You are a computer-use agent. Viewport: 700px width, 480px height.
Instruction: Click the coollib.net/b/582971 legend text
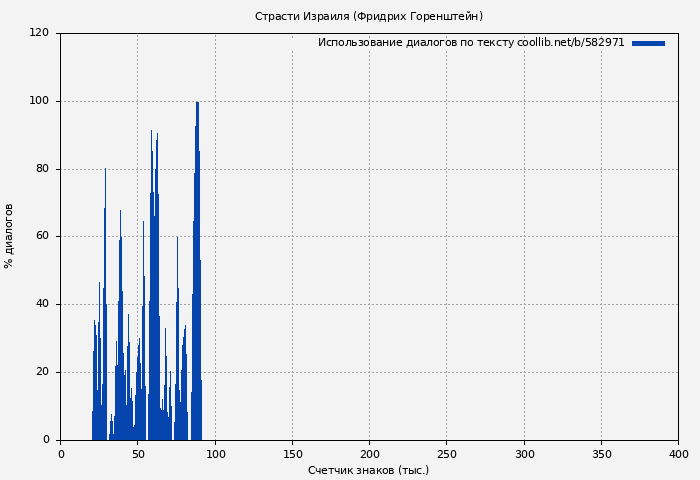(570, 43)
